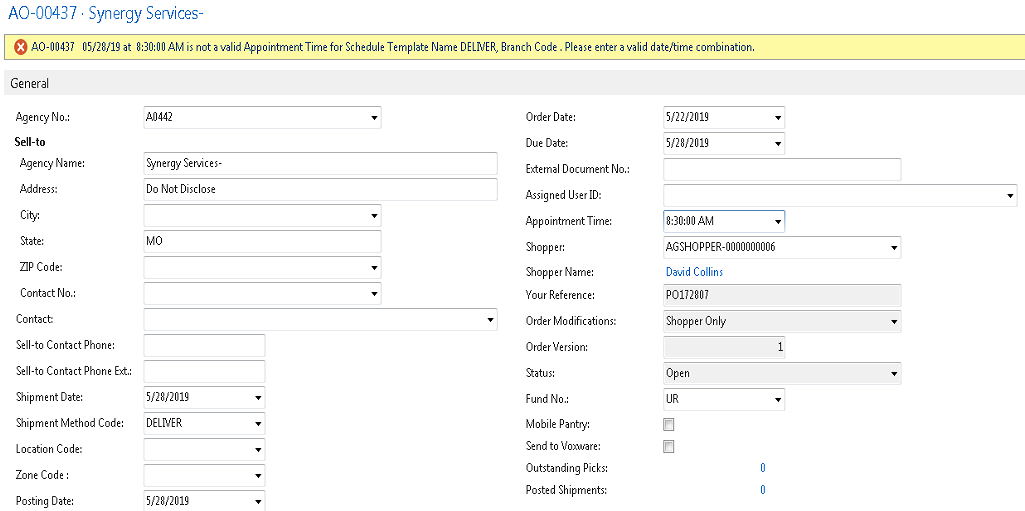Collapse the General section header
The height and width of the screenshot is (511, 1025).
click(x=30, y=84)
